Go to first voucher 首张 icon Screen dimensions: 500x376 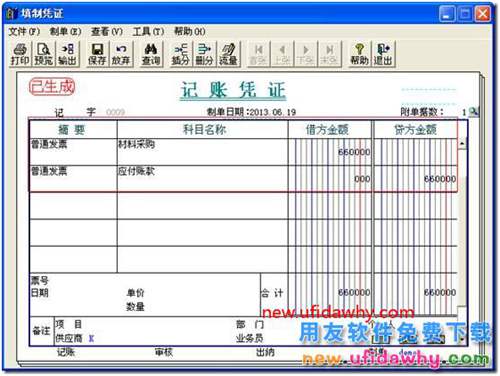(x=258, y=54)
